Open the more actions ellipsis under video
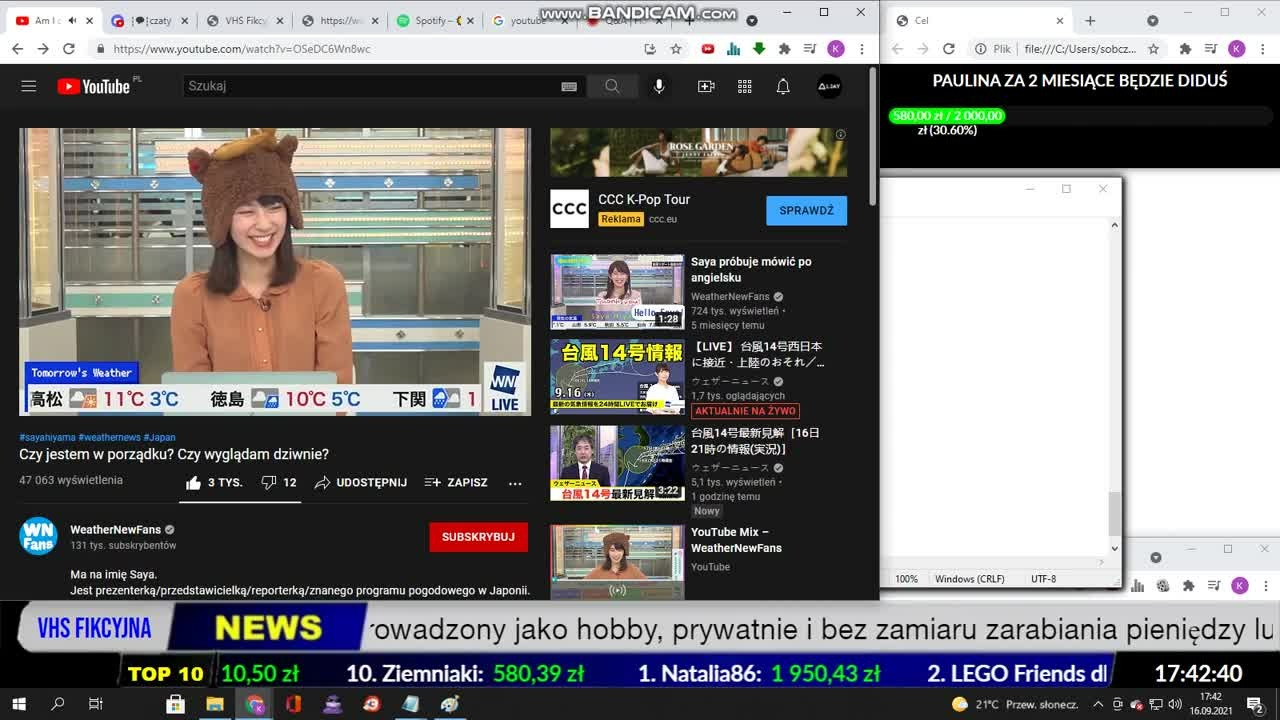This screenshot has height=720, width=1280. [515, 483]
